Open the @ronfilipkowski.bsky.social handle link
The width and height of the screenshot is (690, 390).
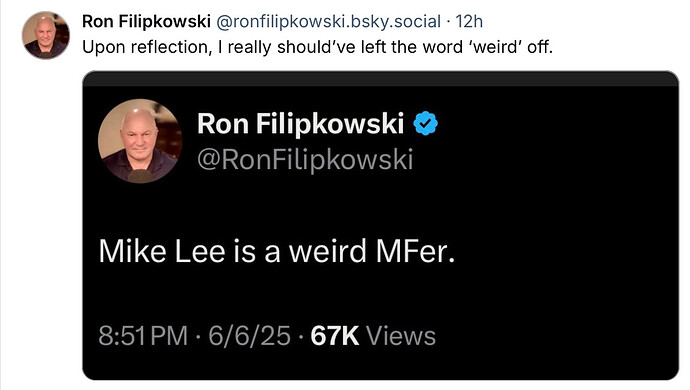[328, 21]
